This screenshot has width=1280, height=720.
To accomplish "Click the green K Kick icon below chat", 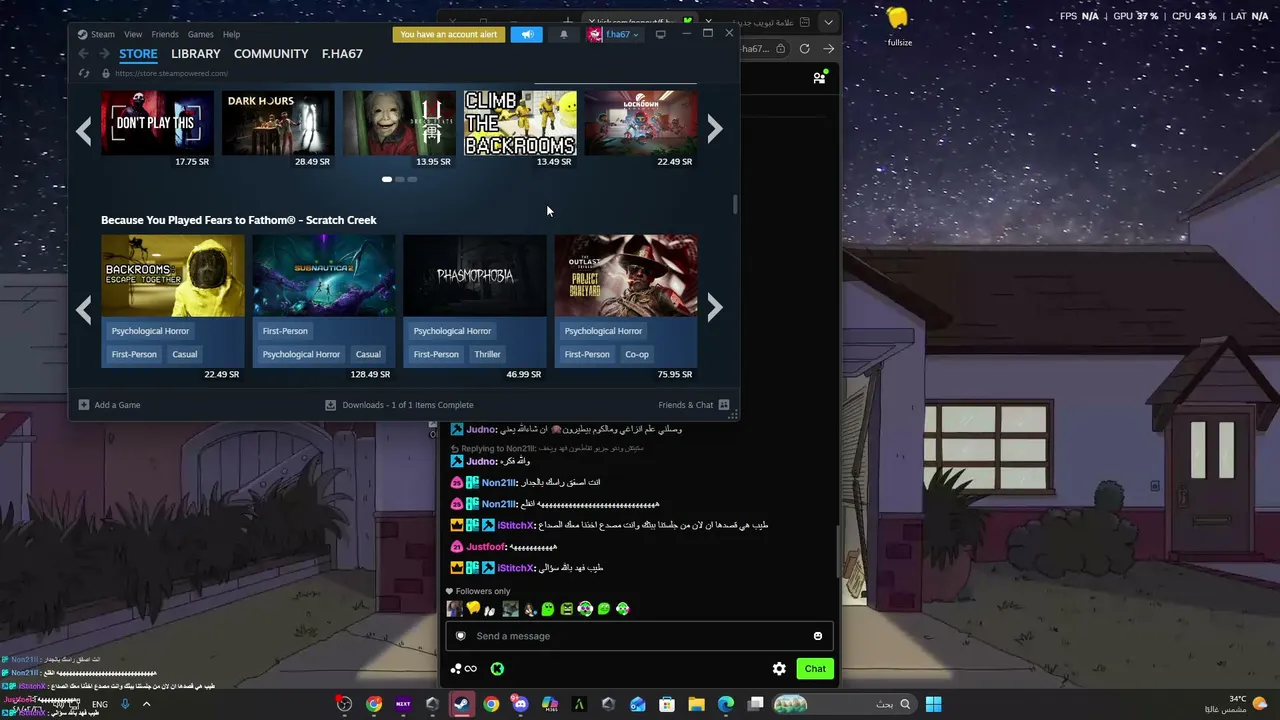I will [497, 669].
